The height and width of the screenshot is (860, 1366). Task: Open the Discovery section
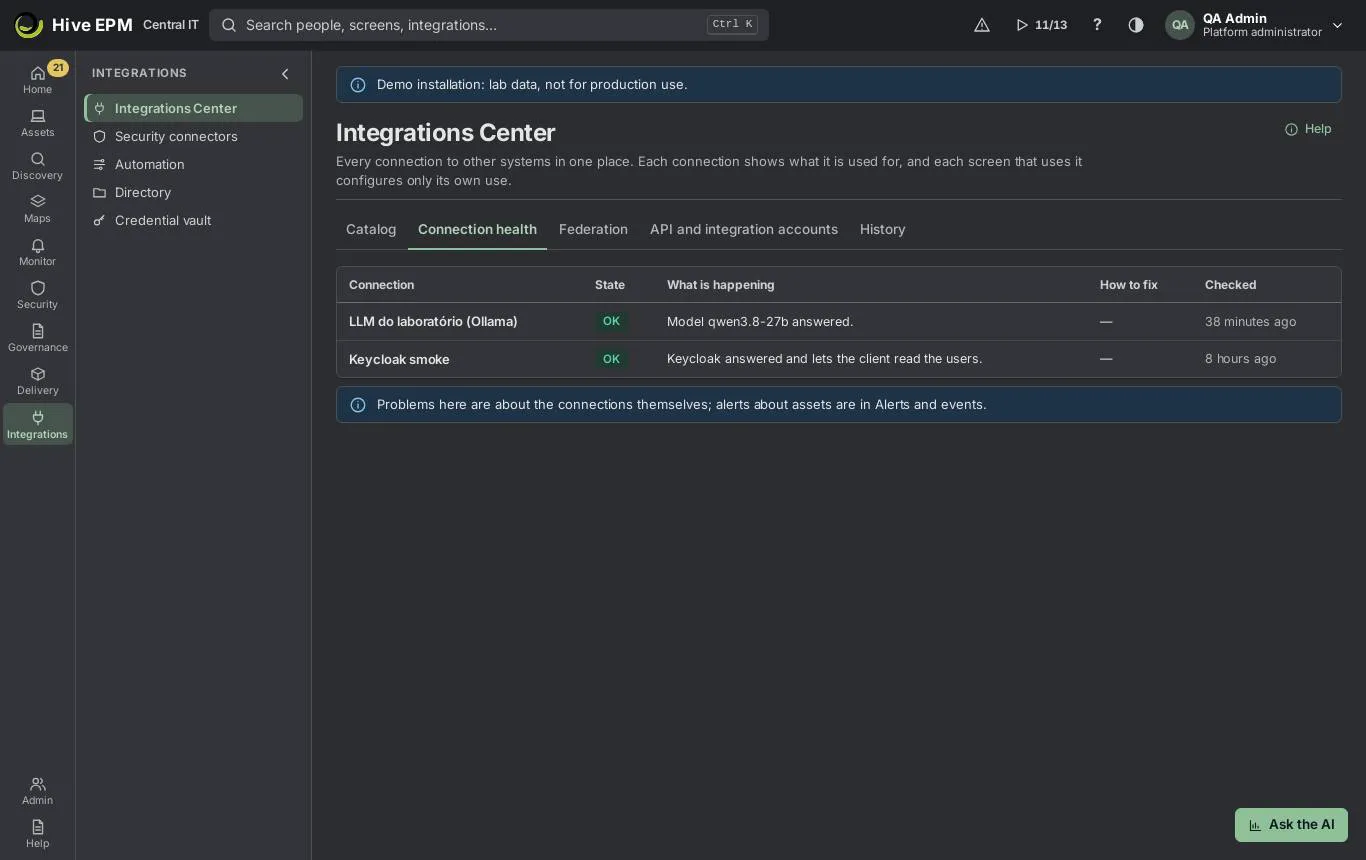(x=37, y=166)
